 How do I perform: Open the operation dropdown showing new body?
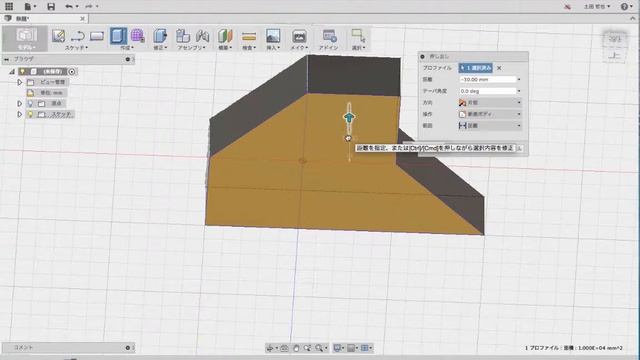click(x=490, y=114)
